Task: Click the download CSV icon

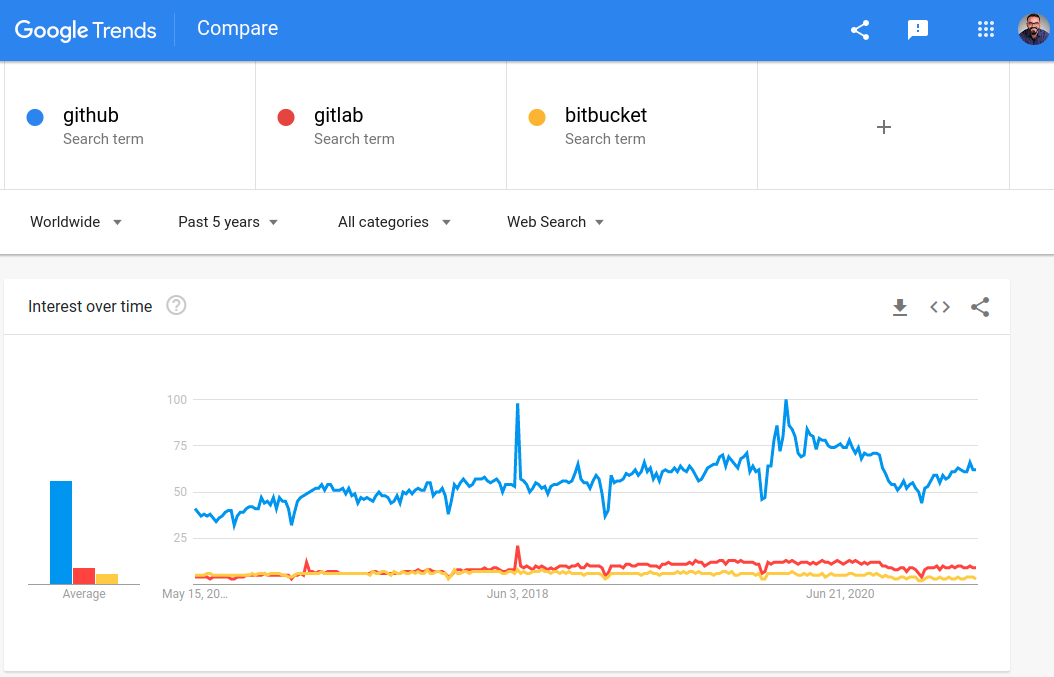Action: [899, 307]
